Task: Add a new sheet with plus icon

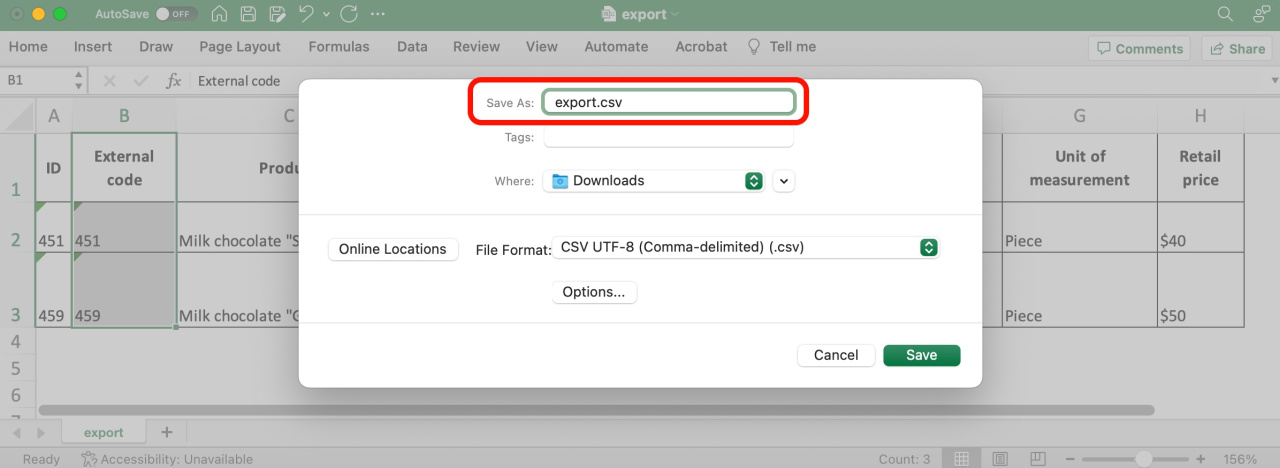Action: pyautogui.click(x=166, y=432)
